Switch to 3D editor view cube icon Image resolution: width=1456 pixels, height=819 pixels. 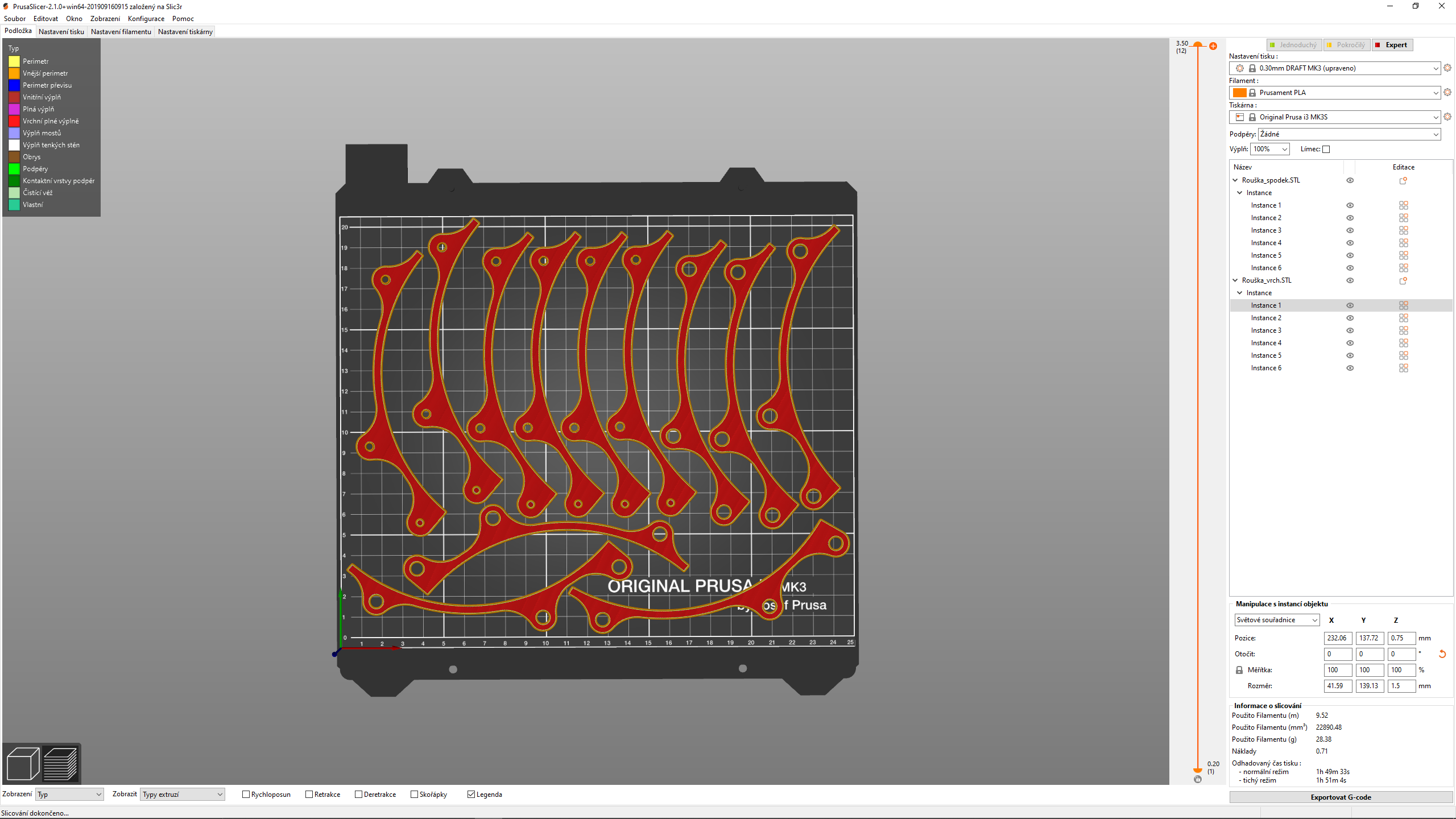point(23,763)
